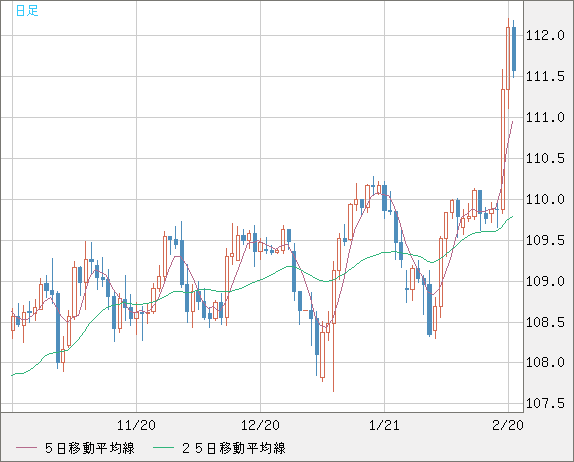Click the 2/20 date axis label
This screenshot has height=462, width=574.
[x=508, y=425]
